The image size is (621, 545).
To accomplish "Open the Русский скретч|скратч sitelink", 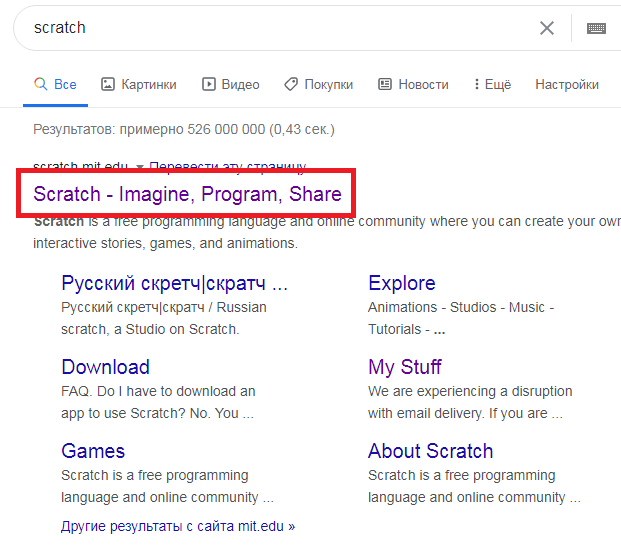I will [175, 283].
